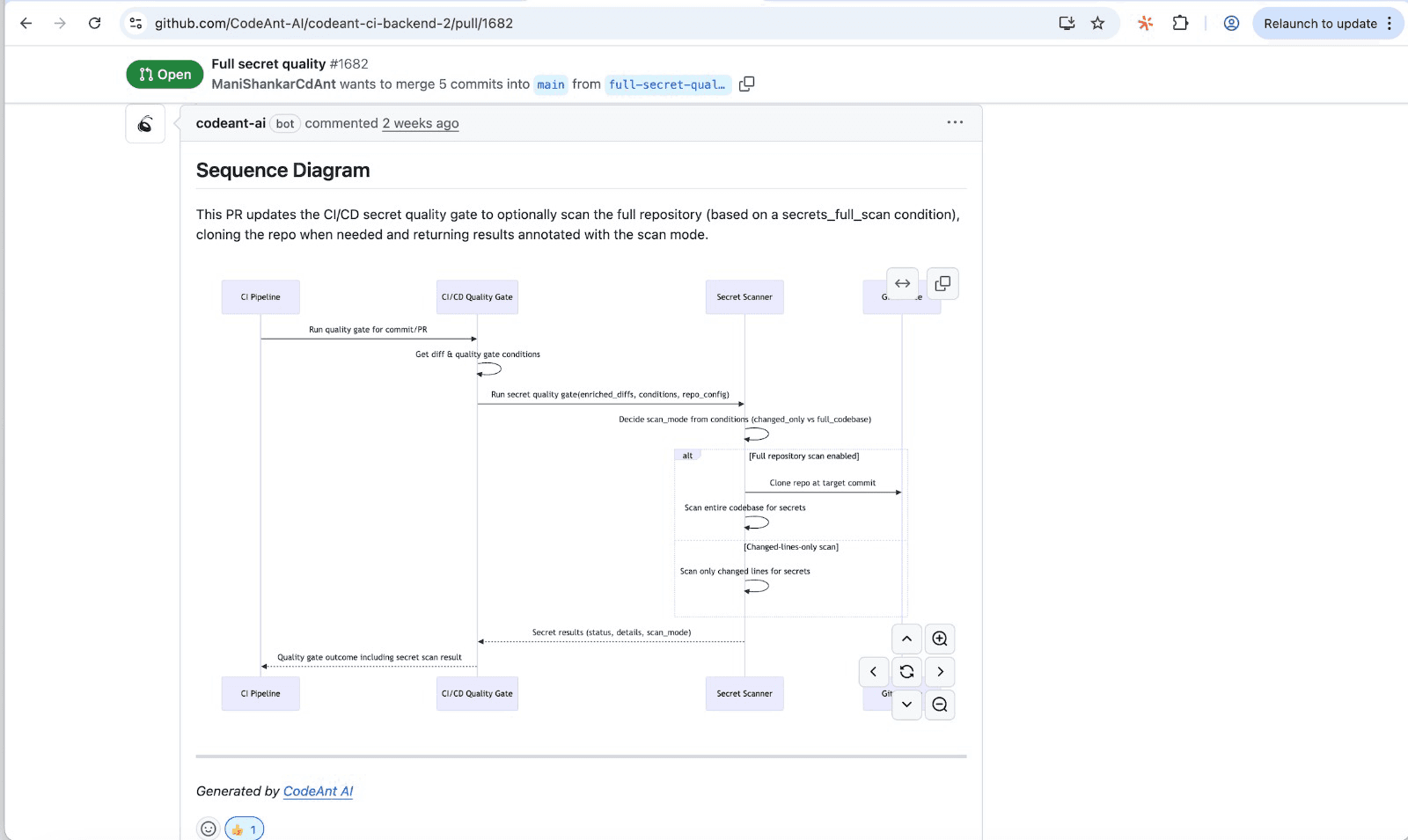Open the emoji reaction picker on the comment
The width and height of the screenshot is (1408, 840).
208,829
